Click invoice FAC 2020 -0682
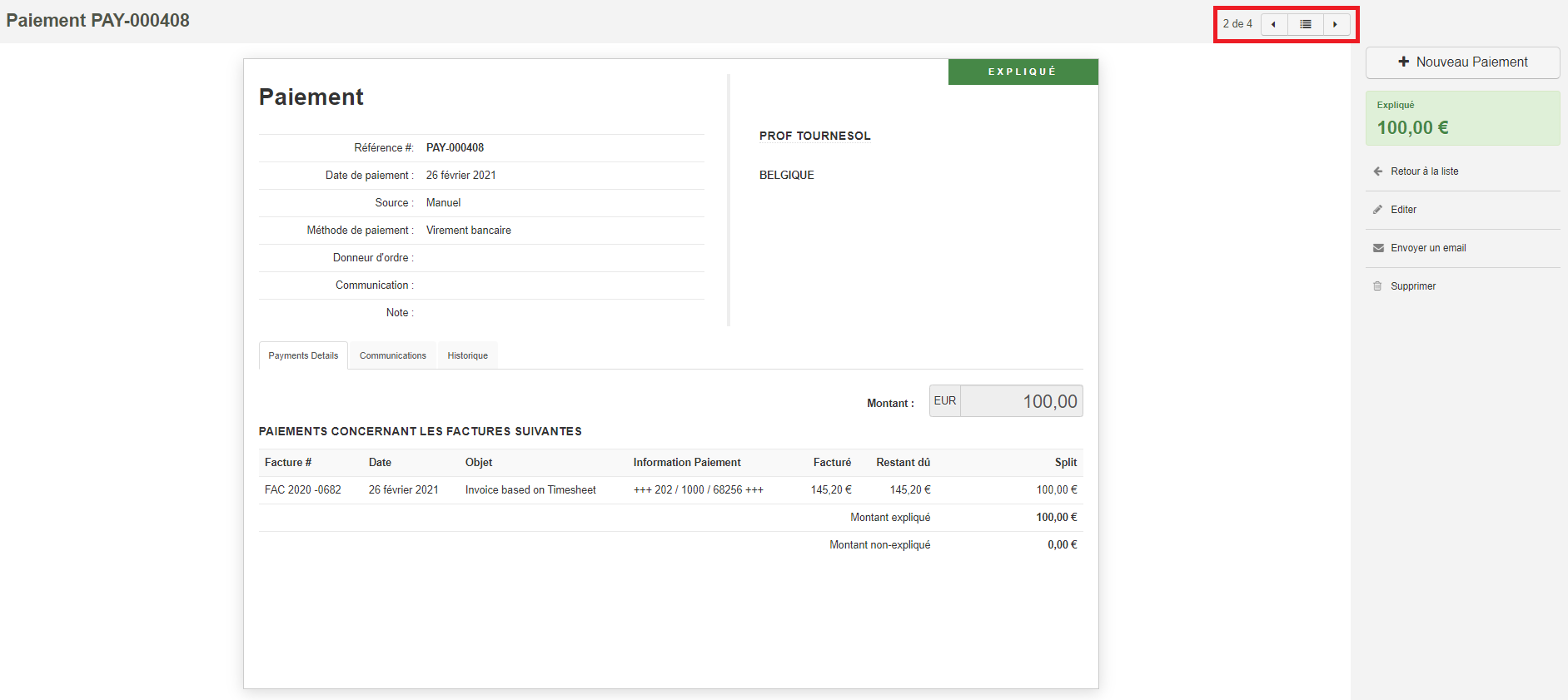This screenshot has width=1568, height=700. [303, 490]
